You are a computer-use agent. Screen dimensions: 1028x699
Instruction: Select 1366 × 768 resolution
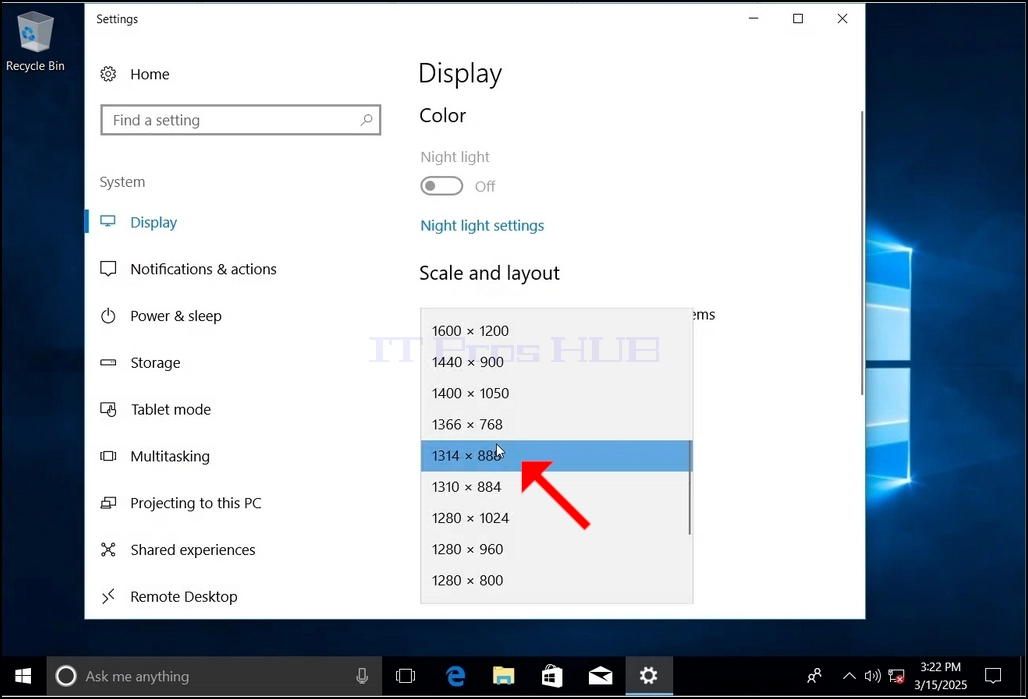556,424
